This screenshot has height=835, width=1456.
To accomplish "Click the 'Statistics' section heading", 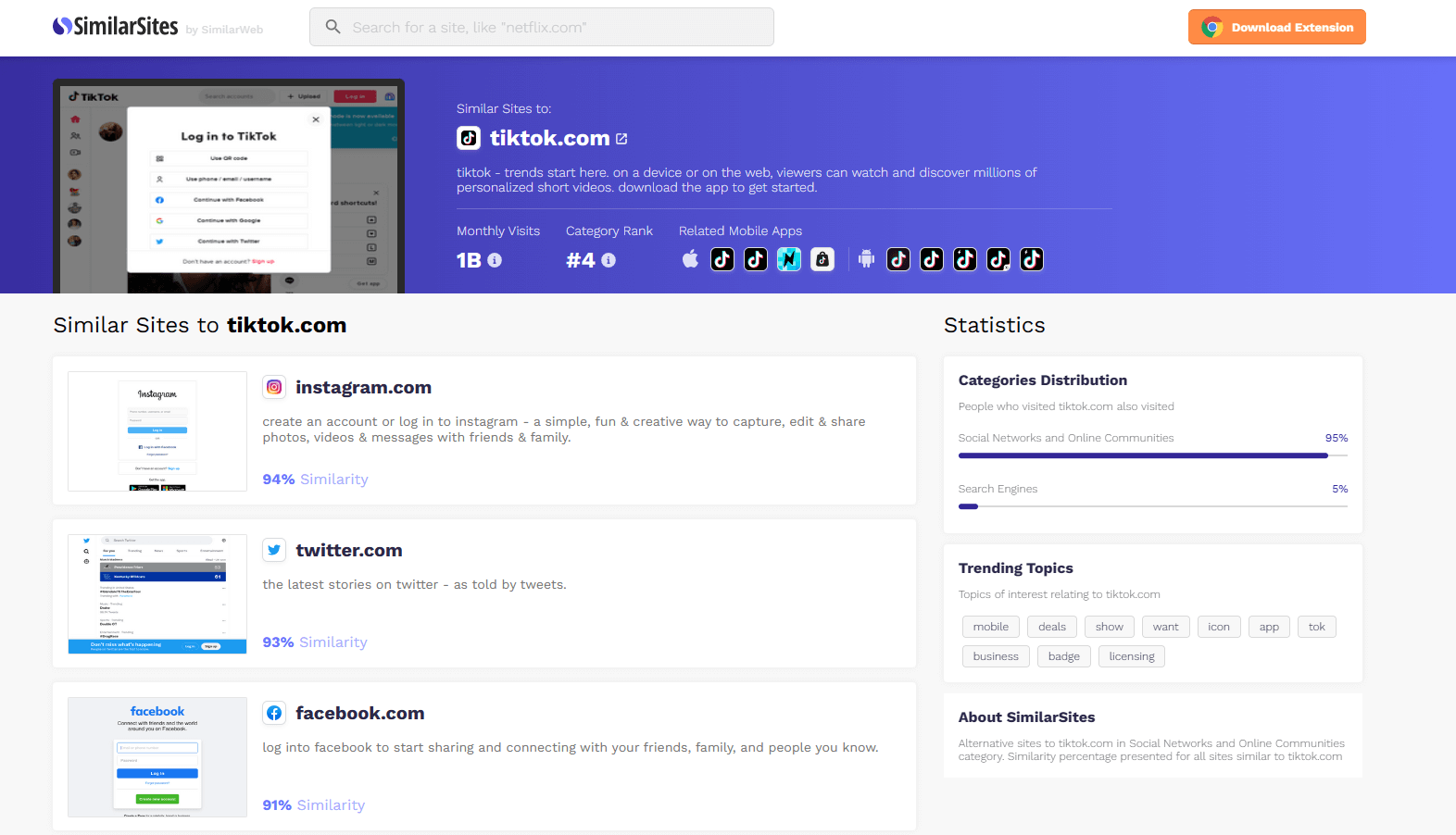I will (995, 325).
